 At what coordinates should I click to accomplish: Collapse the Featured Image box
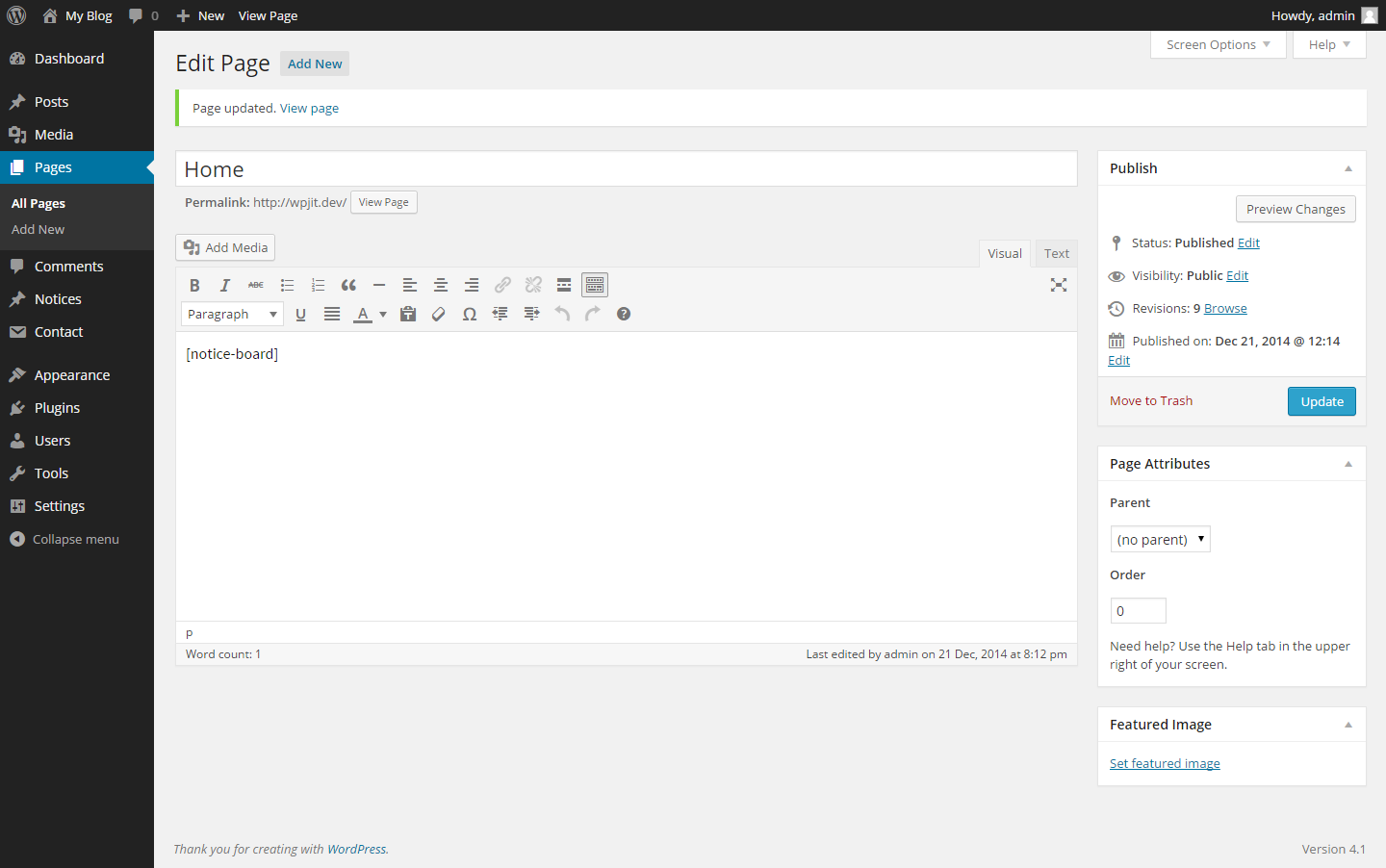tap(1348, 725)
